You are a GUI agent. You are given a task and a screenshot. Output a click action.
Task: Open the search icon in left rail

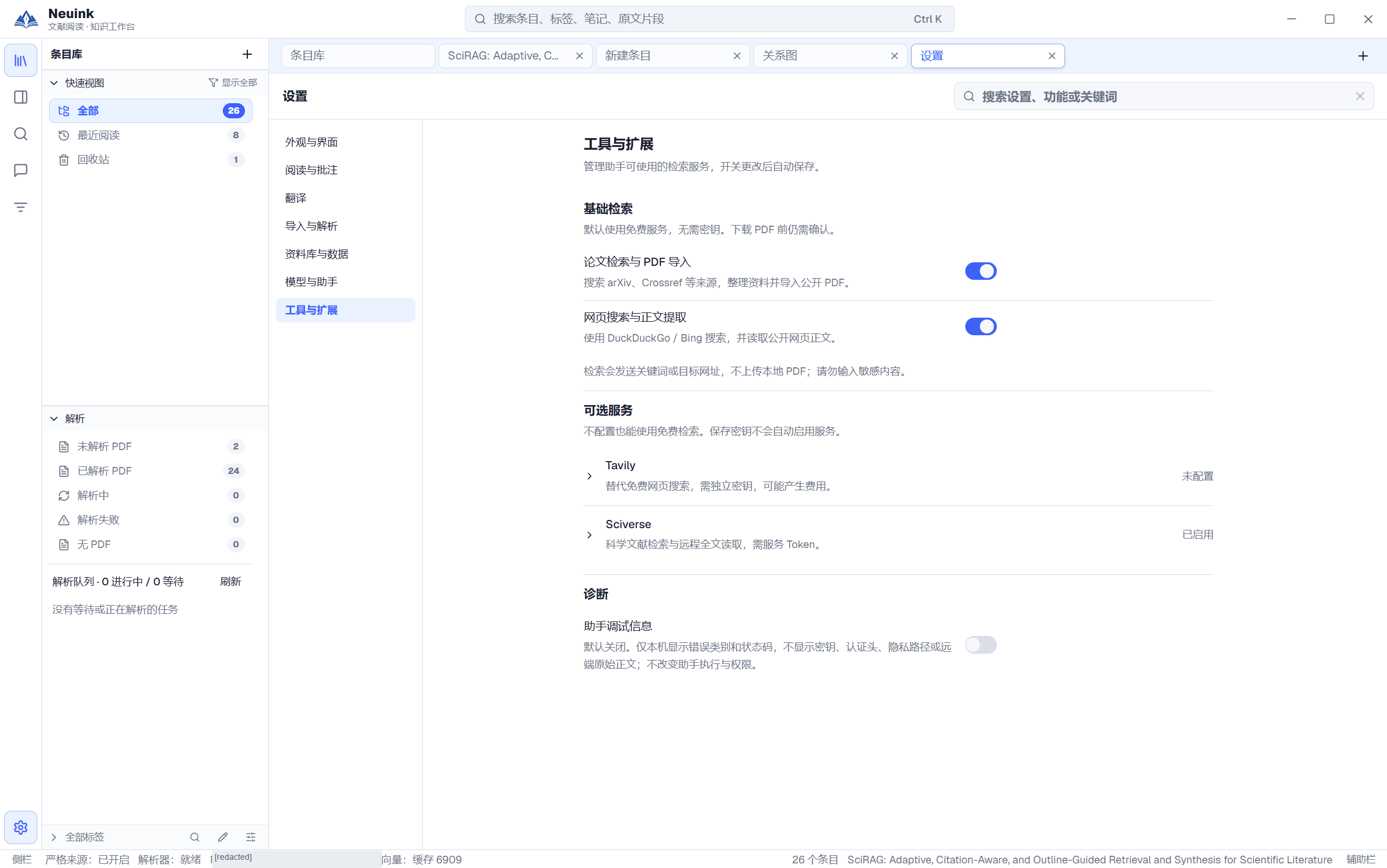[20, 134]
